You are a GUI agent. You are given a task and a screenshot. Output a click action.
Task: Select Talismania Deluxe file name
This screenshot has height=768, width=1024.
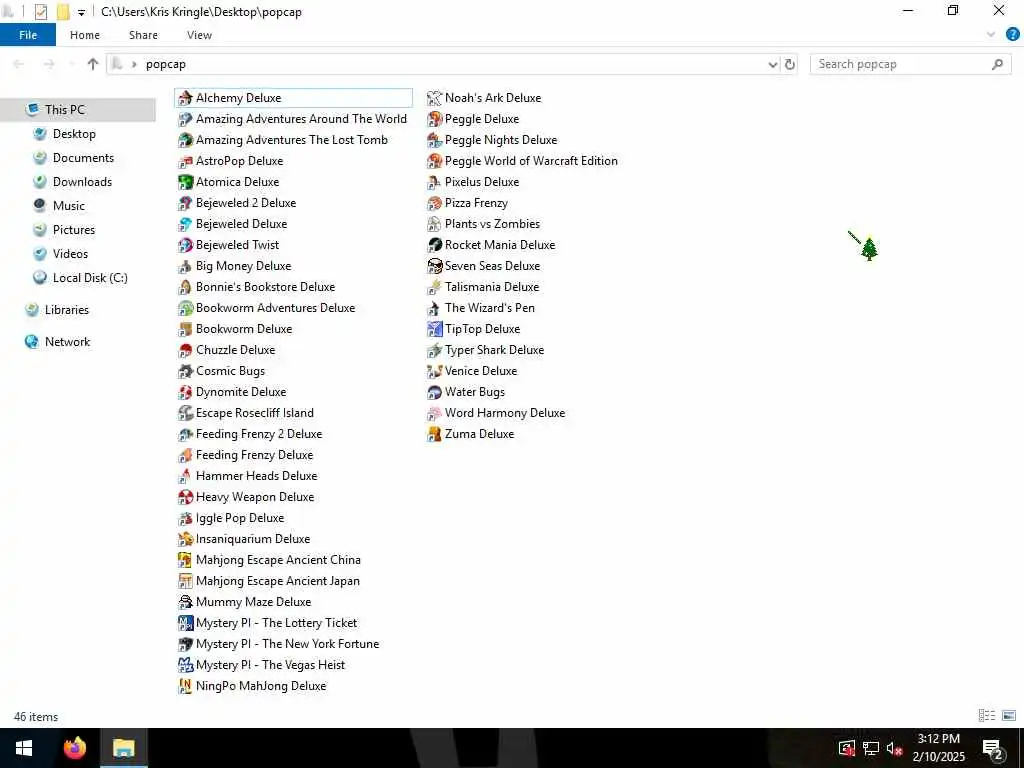click(x=492, y=287)
